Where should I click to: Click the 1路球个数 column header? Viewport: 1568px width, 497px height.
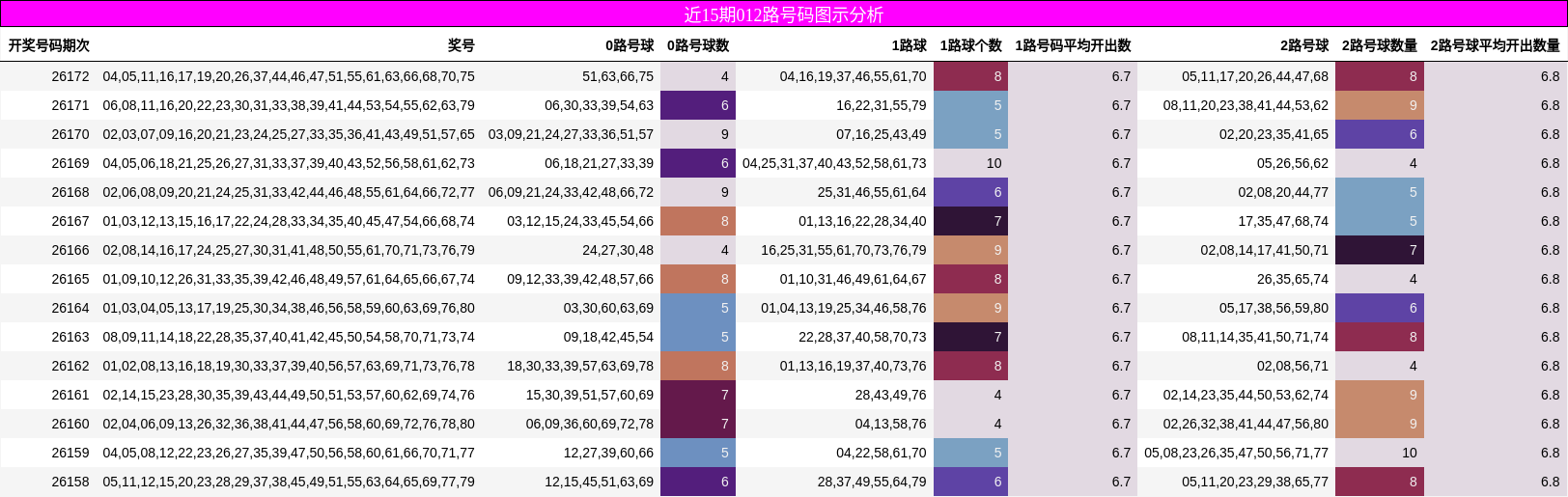pos(970,45)
